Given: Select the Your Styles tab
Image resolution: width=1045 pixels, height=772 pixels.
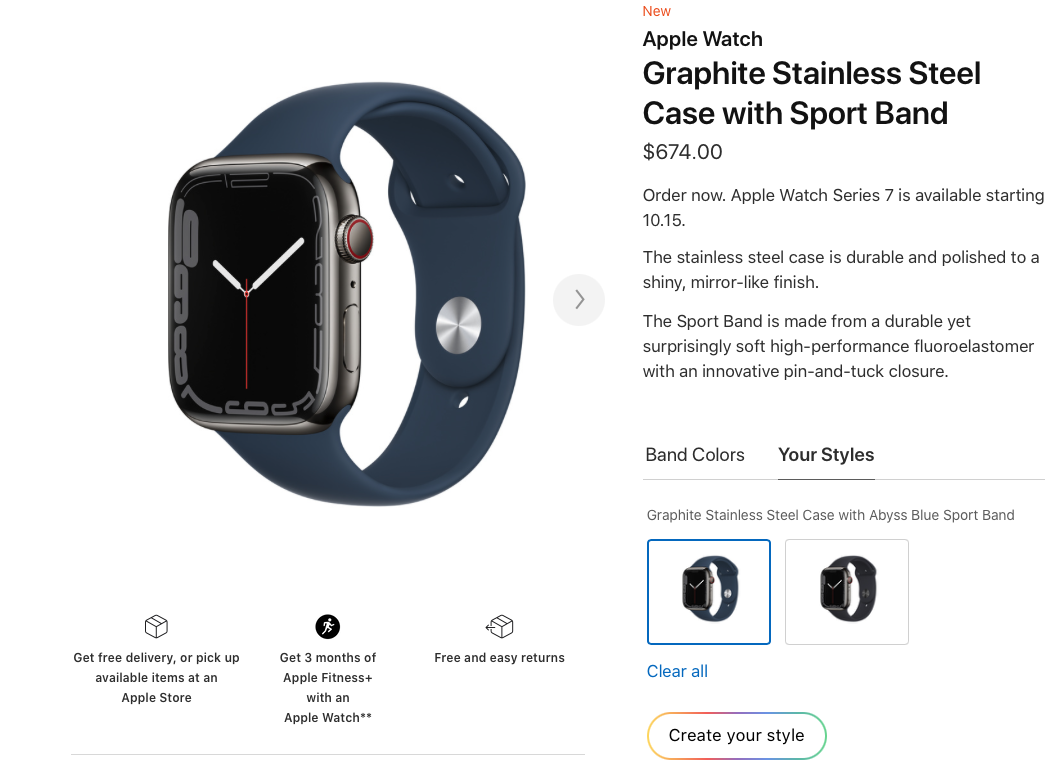Looking at the screenshot, I should pyautogui.click(x=826, y=455).
